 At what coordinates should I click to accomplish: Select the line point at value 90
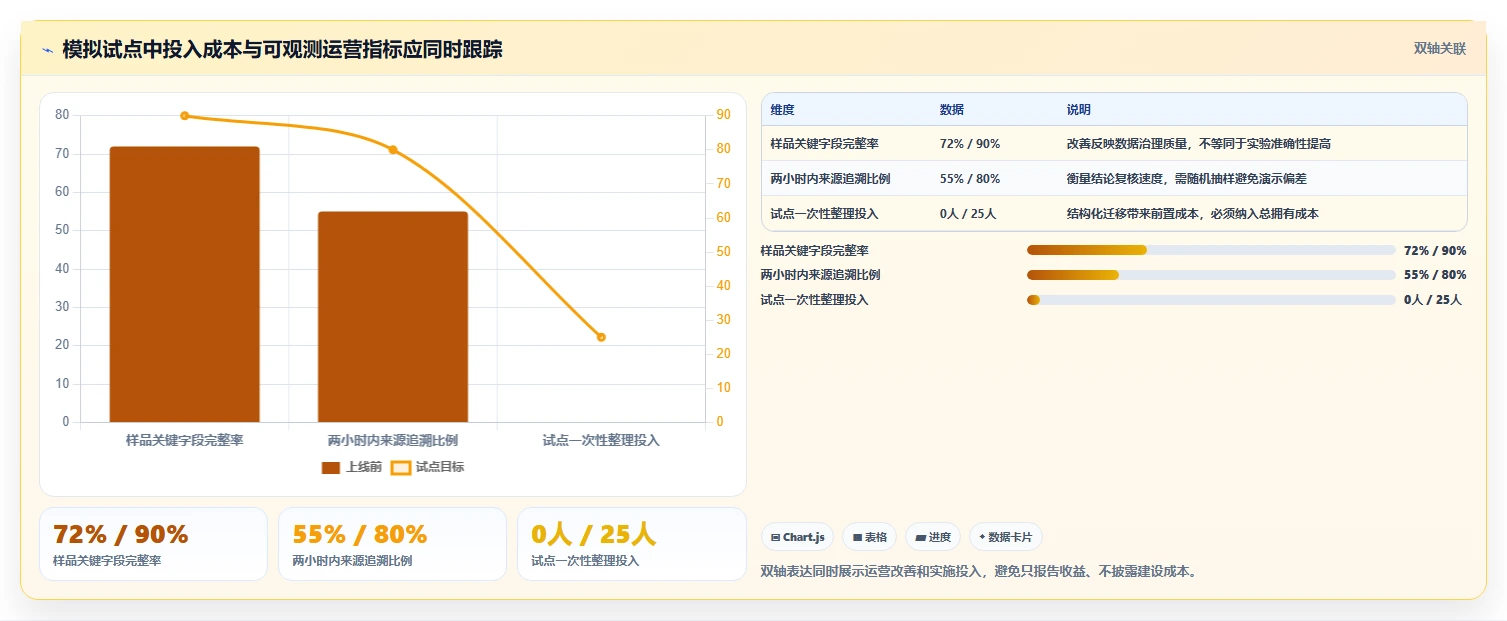[x=184, y=116]
